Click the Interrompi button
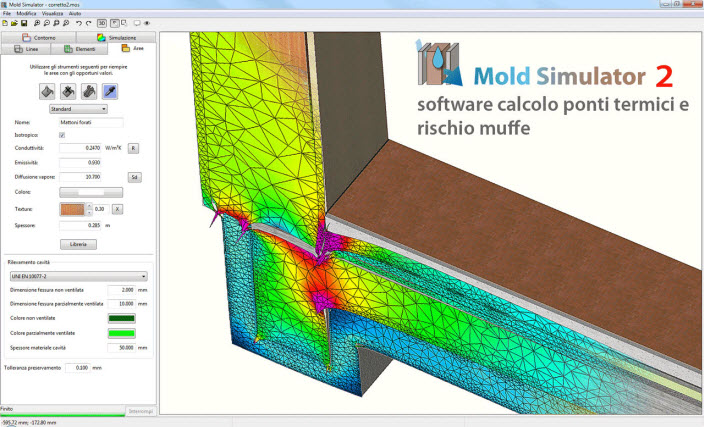The image size is (704, 427). [x=141, y=411]
